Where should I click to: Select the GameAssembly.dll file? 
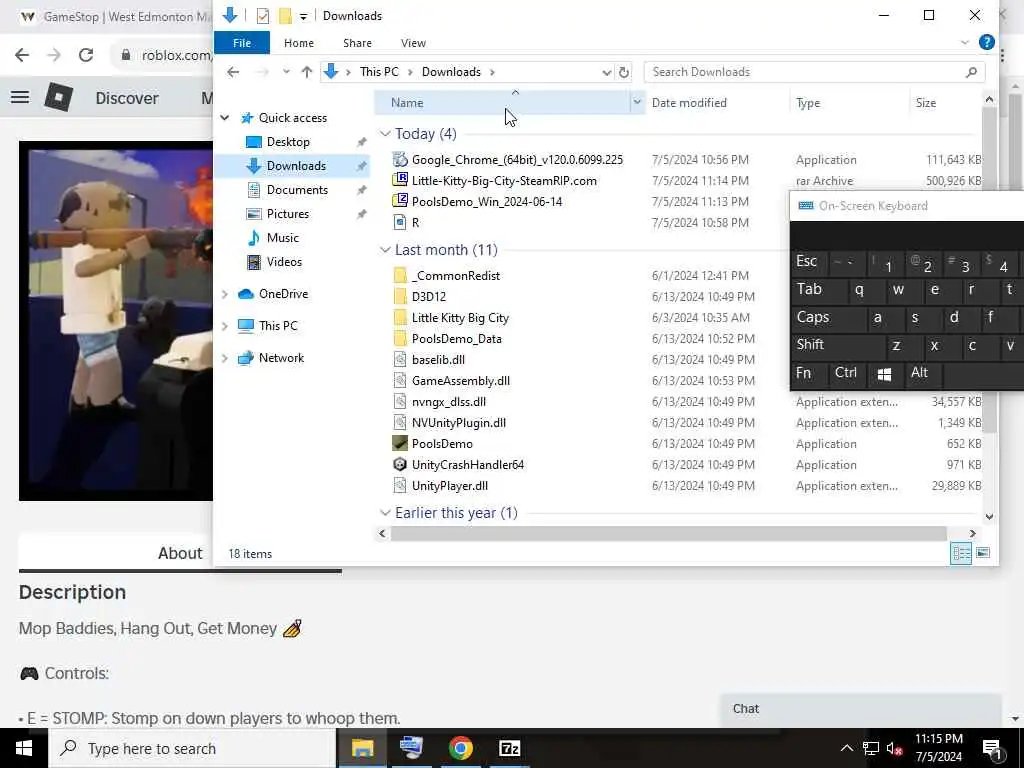(460, 381)
